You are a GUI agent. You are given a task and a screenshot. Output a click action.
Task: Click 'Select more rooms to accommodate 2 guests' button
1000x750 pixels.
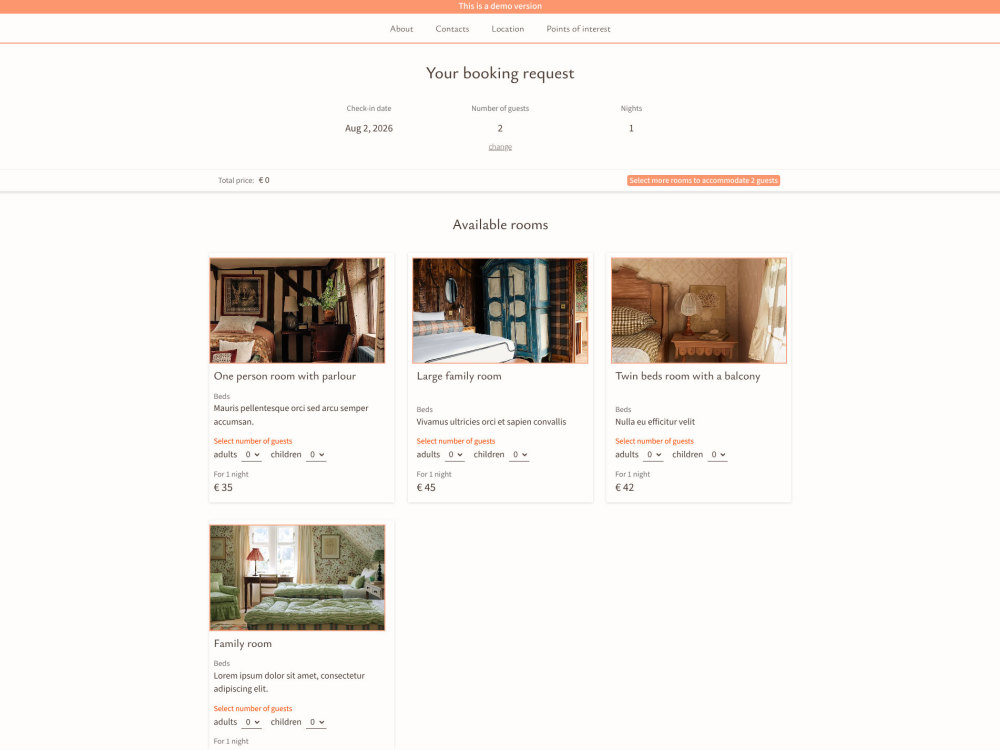[x=703, y=180]
